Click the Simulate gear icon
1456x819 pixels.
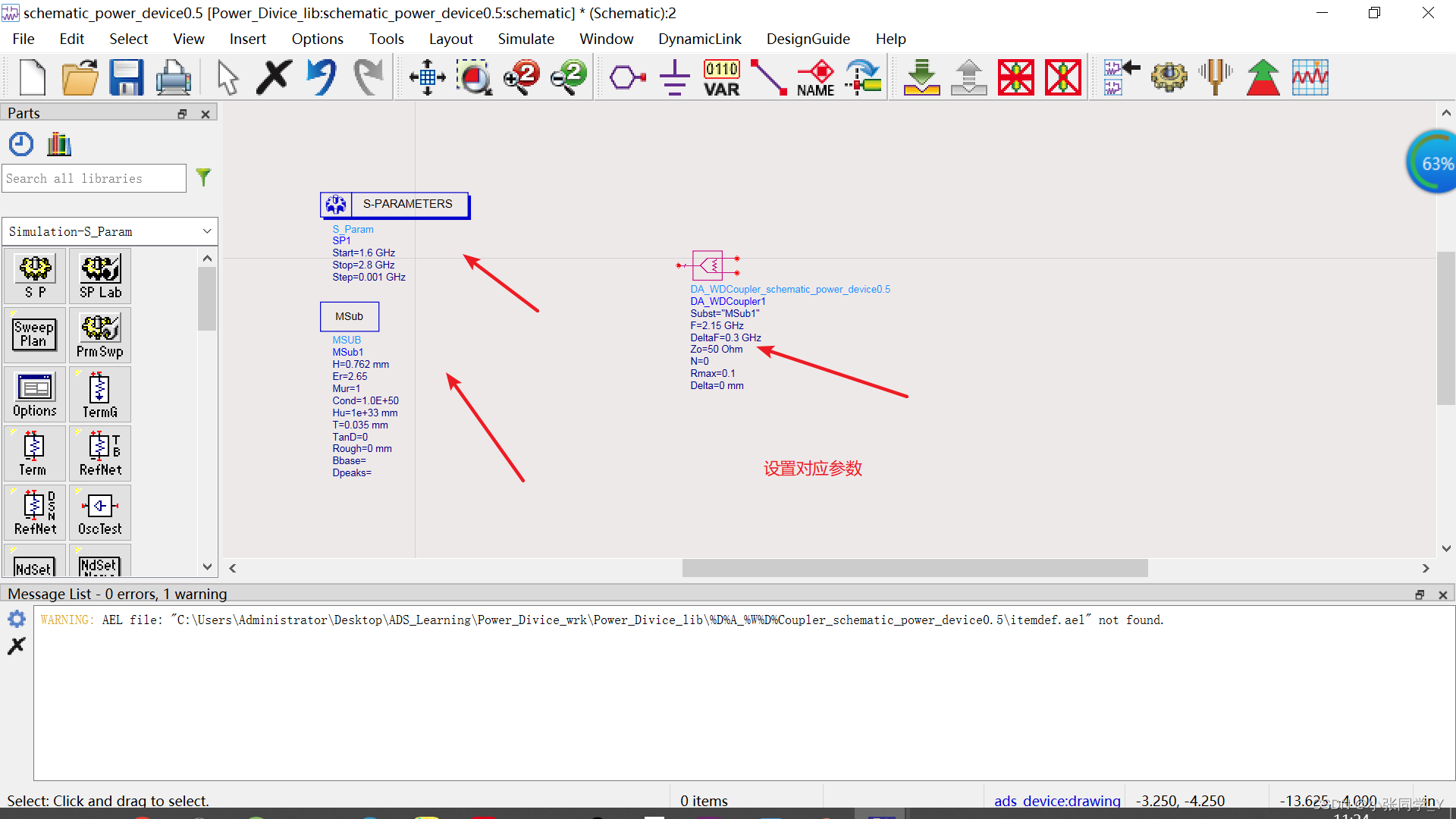click(x=1169, y=77)
